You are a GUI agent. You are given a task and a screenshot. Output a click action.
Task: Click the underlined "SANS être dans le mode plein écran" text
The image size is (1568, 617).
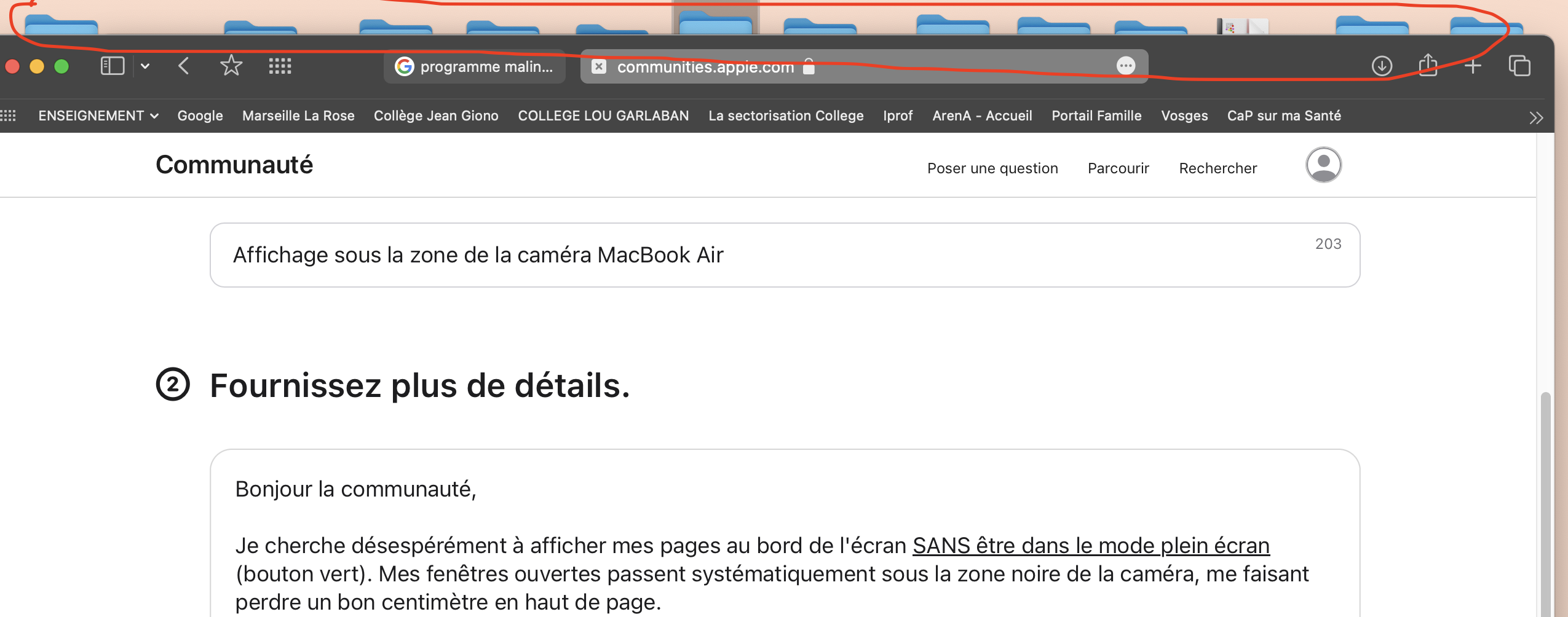(1091, 546)
